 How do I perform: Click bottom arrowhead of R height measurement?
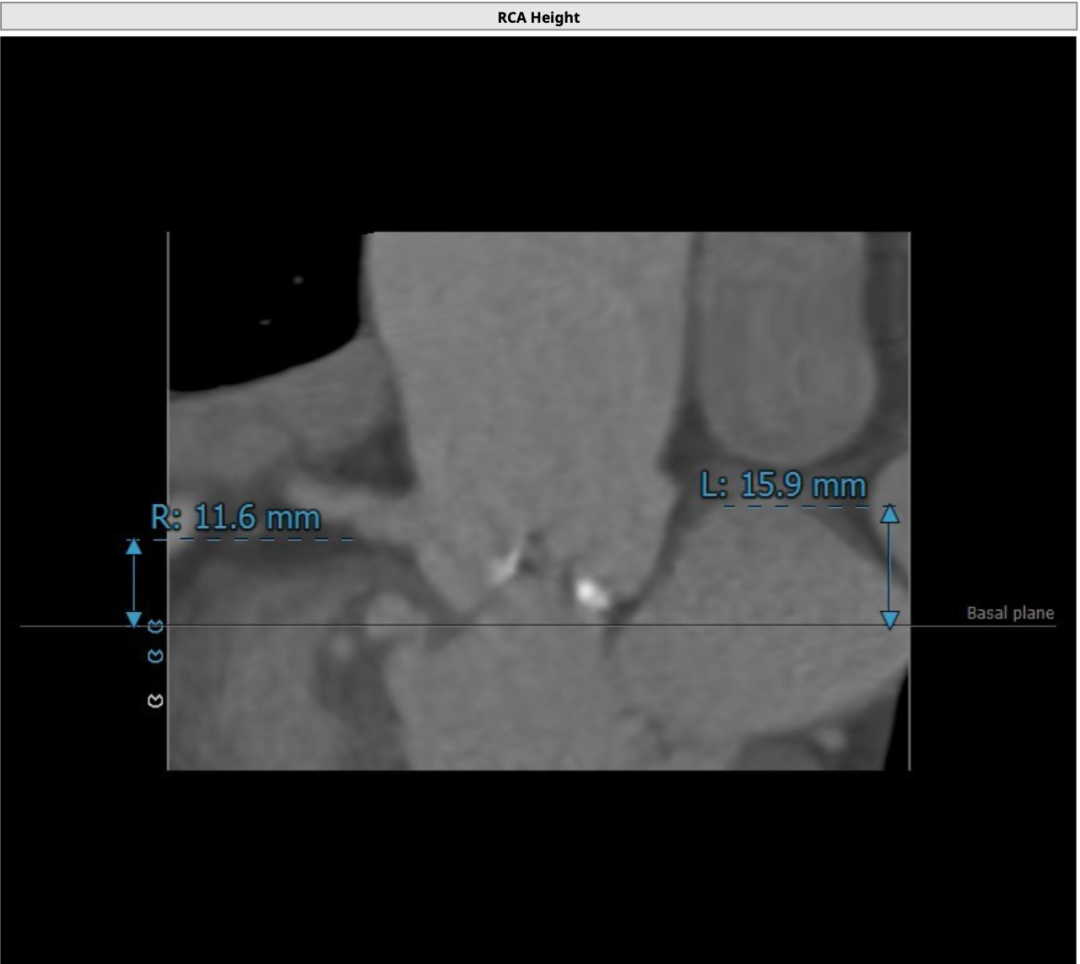[134, 619]
